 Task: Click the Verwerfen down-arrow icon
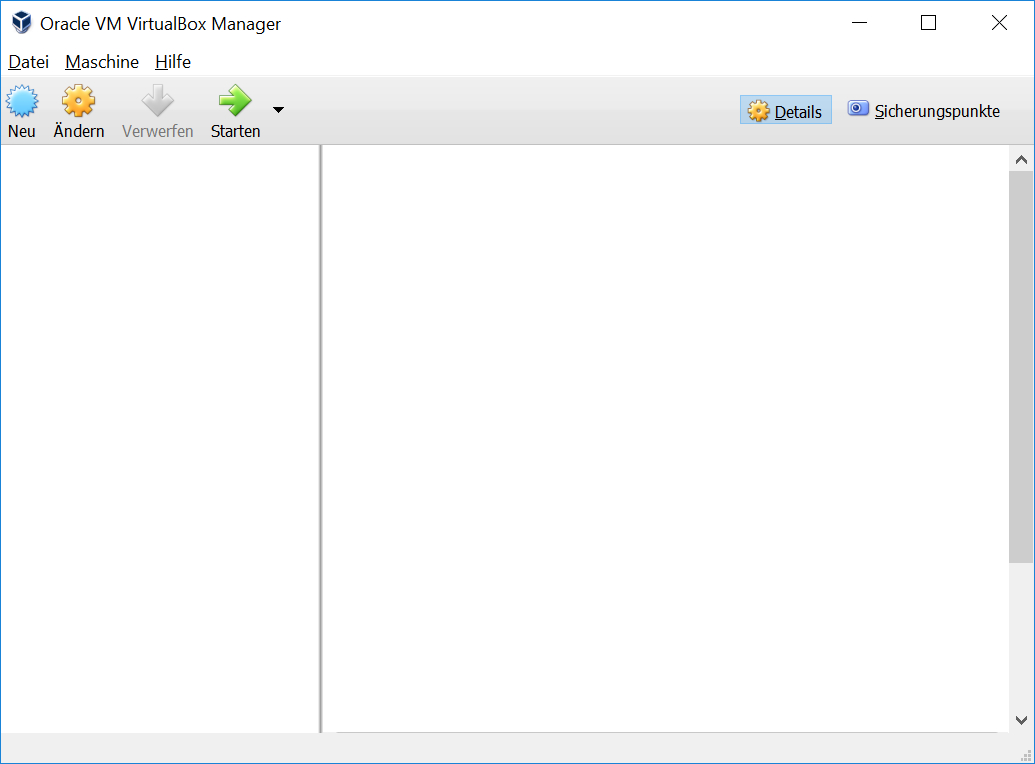157,101
